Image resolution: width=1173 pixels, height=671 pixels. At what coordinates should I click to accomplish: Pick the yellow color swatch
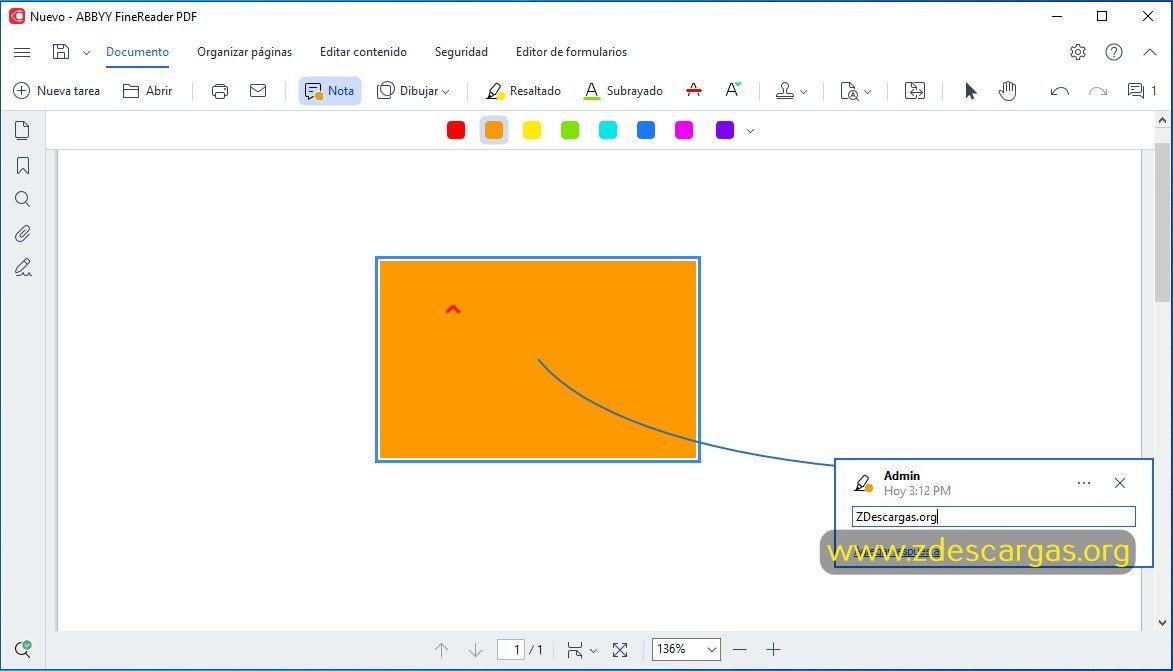pos(532,130)
